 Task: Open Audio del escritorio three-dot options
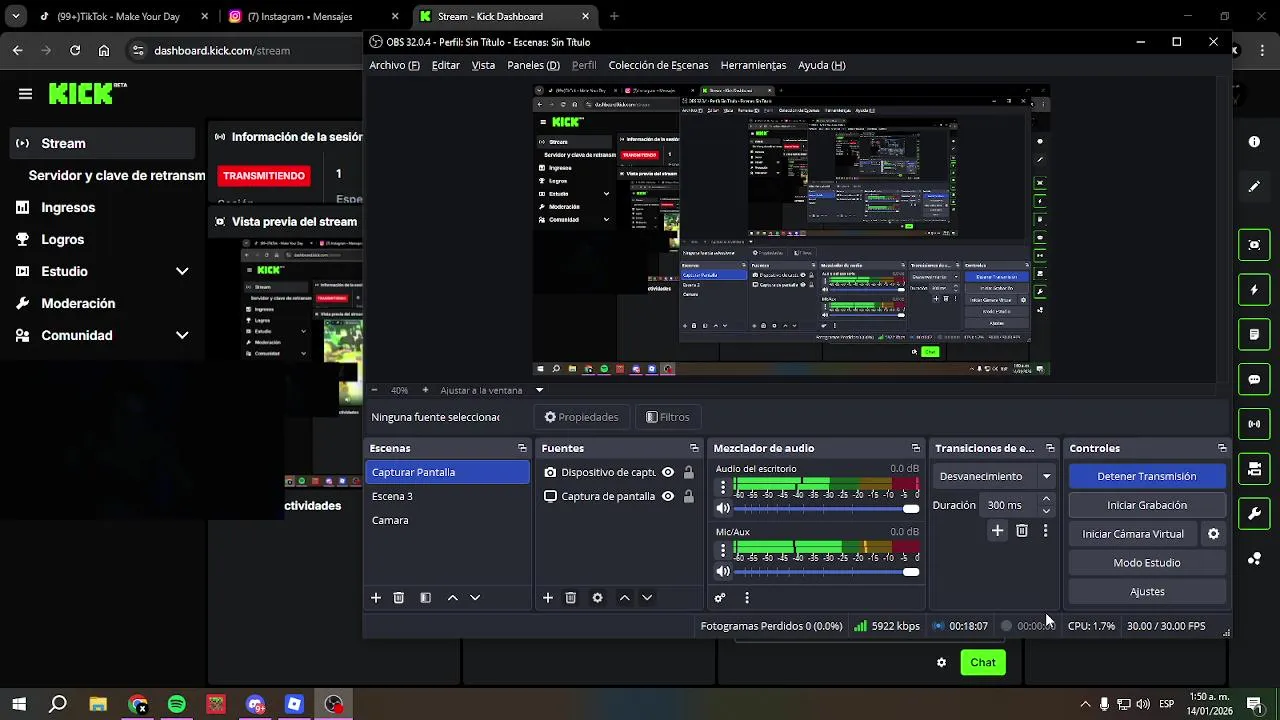[x=723, y=488]
